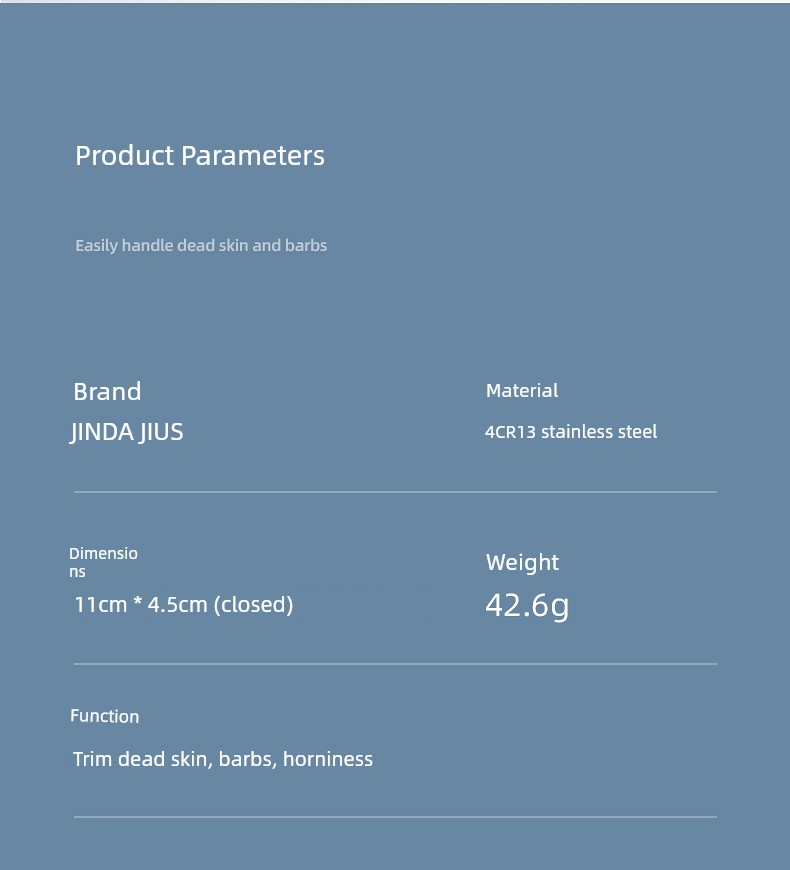The width and height of the screenshot is (790, 870).
Task: Click the "4CR13" steel grade code
Action: click(x=510, y=432)
